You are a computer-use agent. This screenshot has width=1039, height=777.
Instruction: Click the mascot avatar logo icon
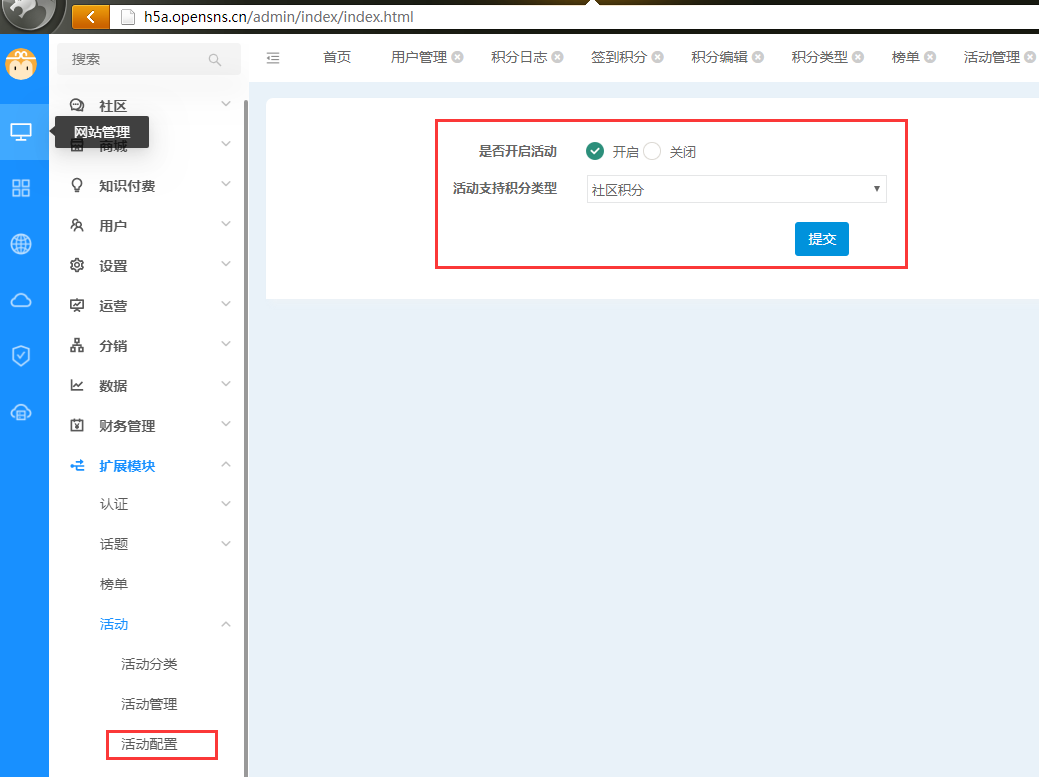click(21, 64)
